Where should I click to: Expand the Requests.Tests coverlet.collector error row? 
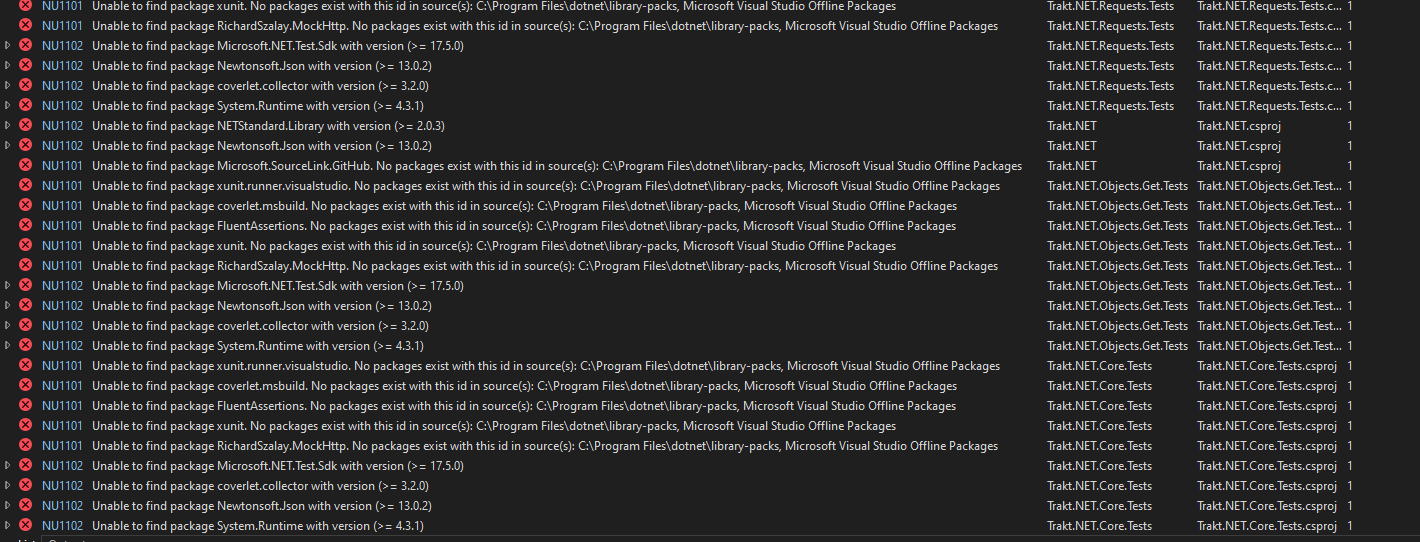[x=8, y=86]
